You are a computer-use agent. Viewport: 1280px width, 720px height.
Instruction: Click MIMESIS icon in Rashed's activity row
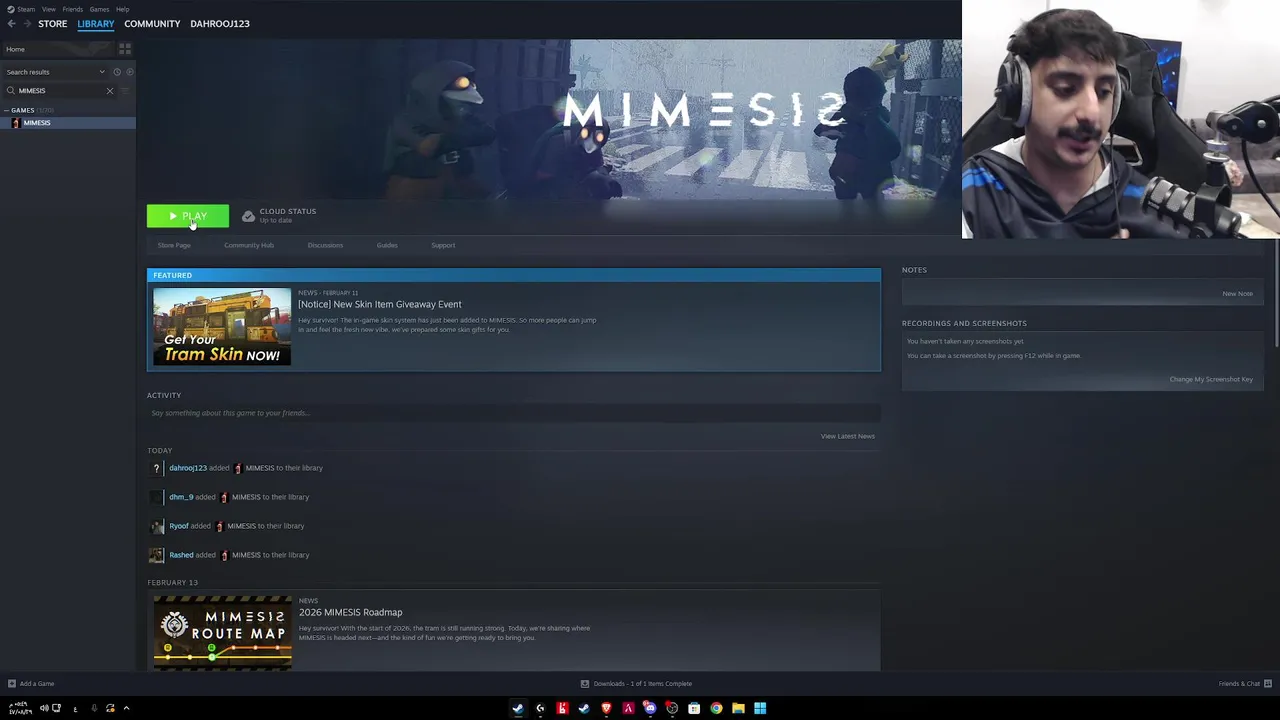223,555
